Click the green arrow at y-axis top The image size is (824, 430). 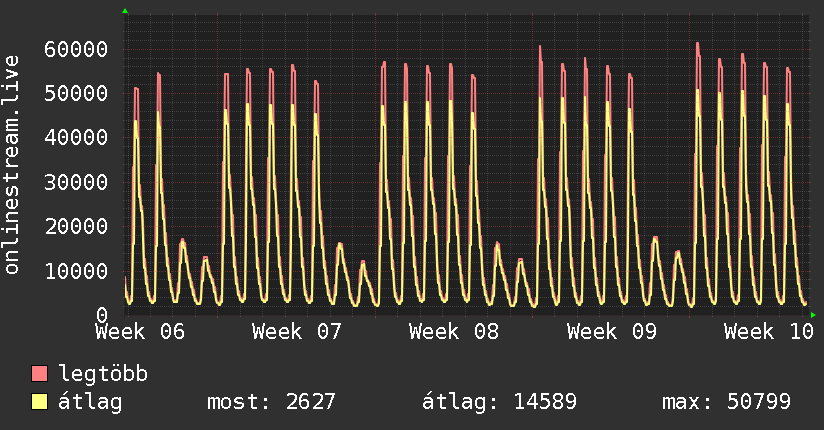pos(125,11)
